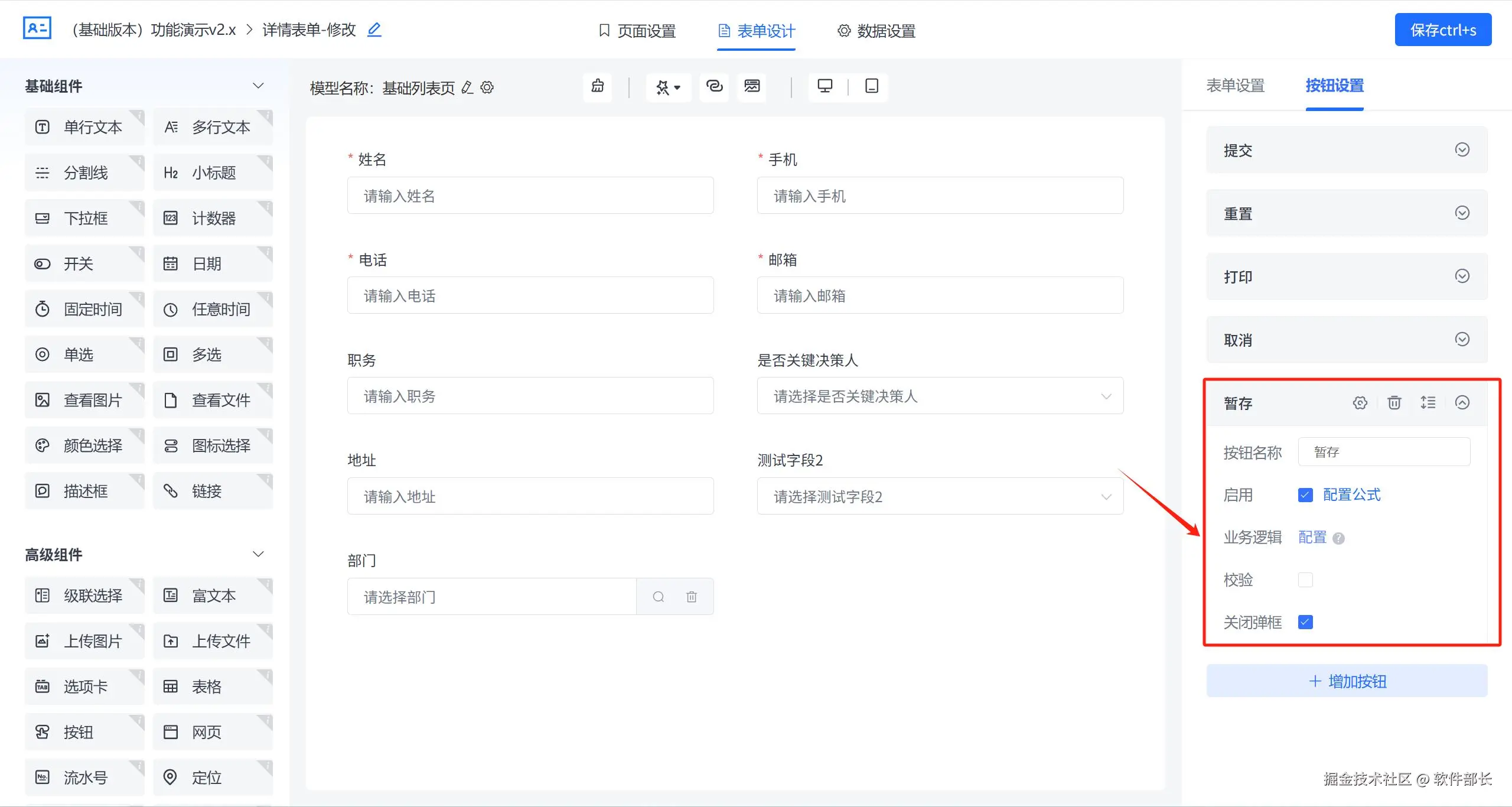Collapse the 基础组件 section
This screenshot has width=1512, height=807.
pos(258,86)
